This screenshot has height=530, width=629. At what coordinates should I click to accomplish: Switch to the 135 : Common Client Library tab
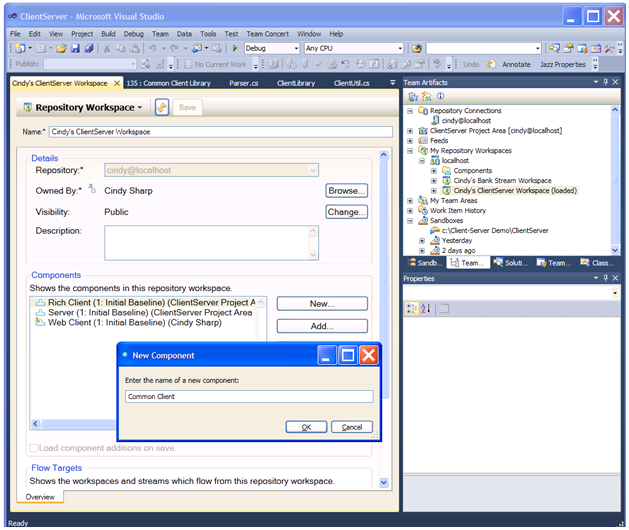[168, 83]
